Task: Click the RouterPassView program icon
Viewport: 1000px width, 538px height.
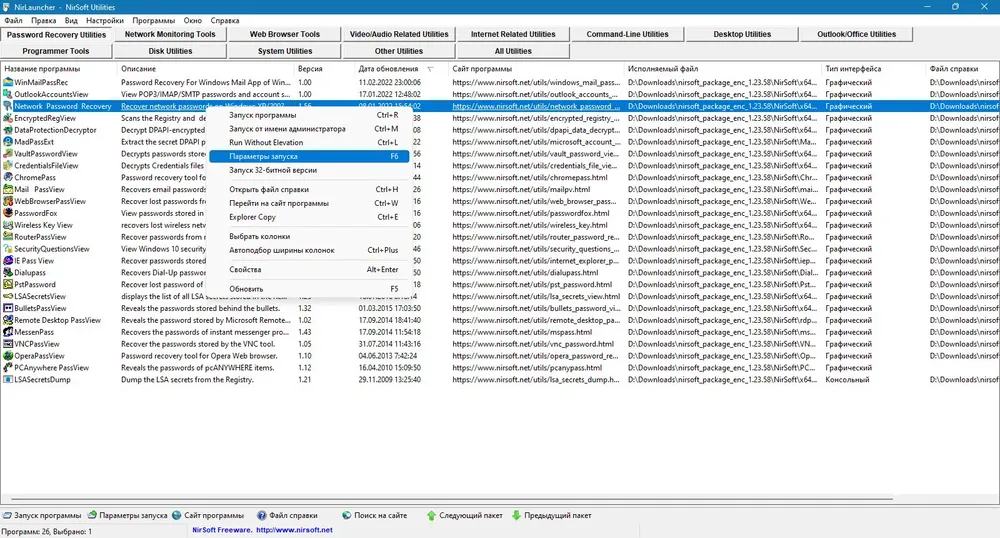Action: pos(8,237)
